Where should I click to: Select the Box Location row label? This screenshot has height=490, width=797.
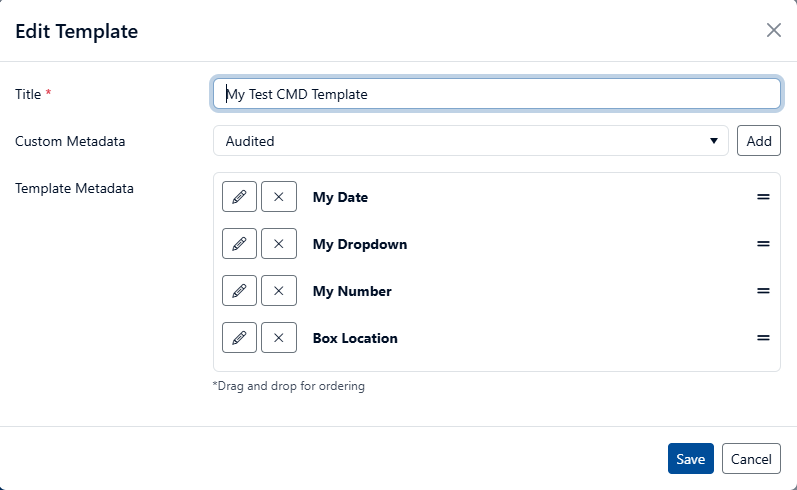pyautogui.click(x=355, y=338)
